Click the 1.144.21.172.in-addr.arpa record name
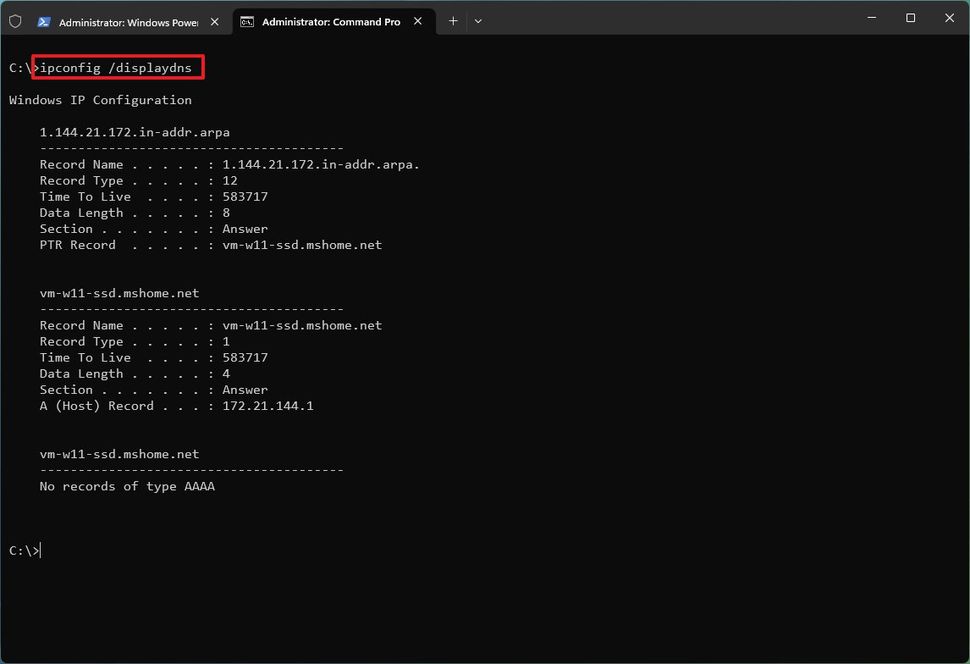Screen dimensions: 970x664 tap(133, 131)
